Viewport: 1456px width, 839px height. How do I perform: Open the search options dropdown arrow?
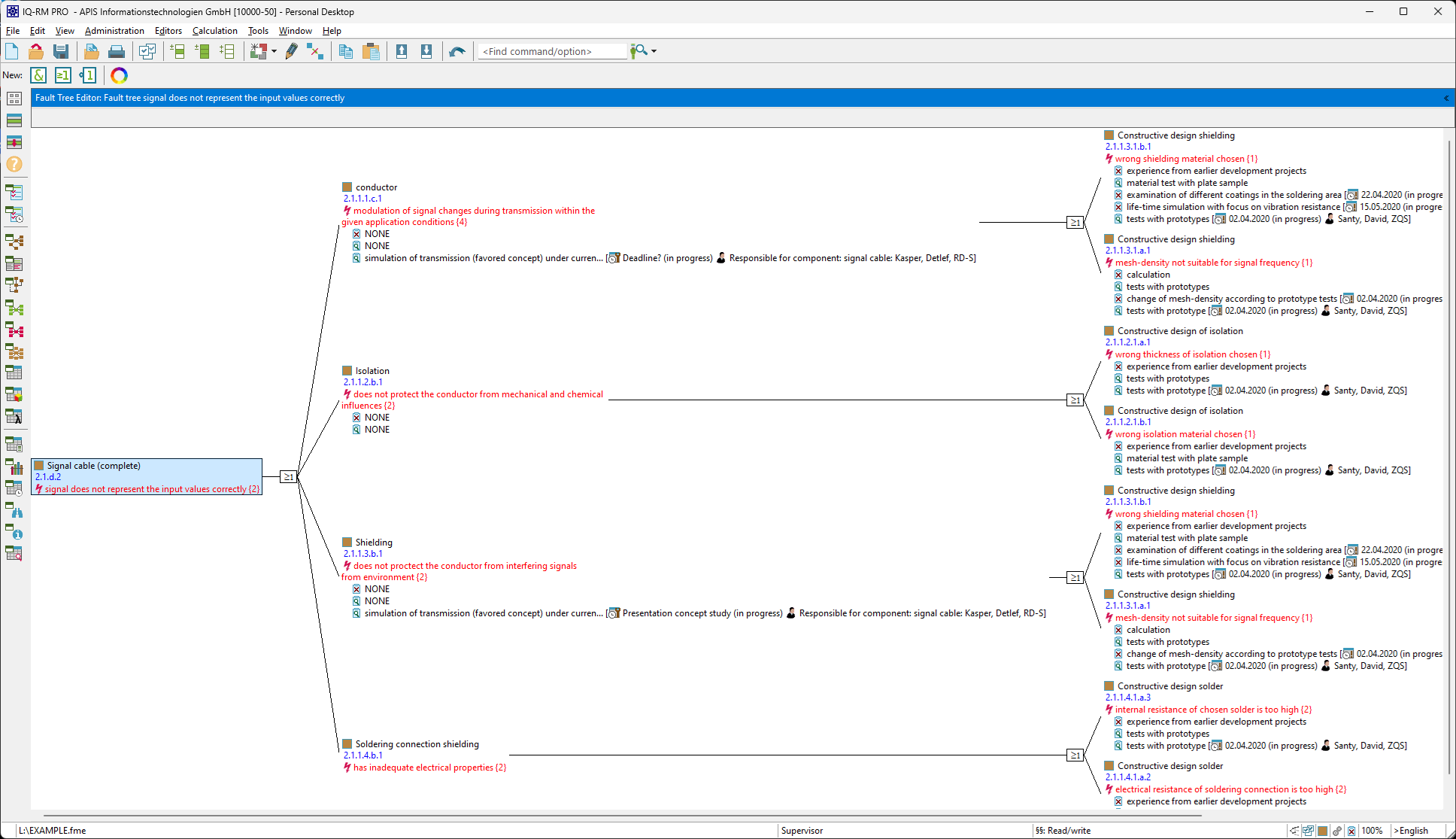(654, 51)
